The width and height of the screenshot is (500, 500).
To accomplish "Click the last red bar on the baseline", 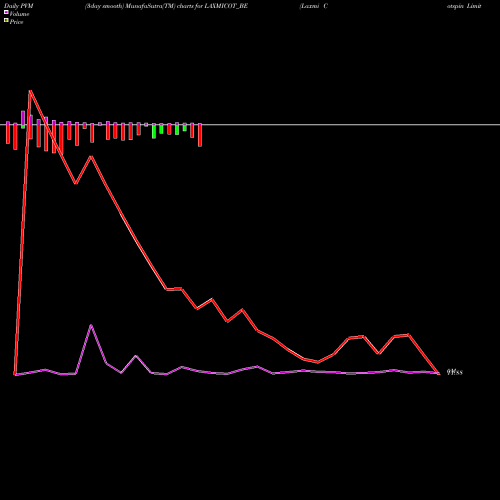I will click(200, 135).
